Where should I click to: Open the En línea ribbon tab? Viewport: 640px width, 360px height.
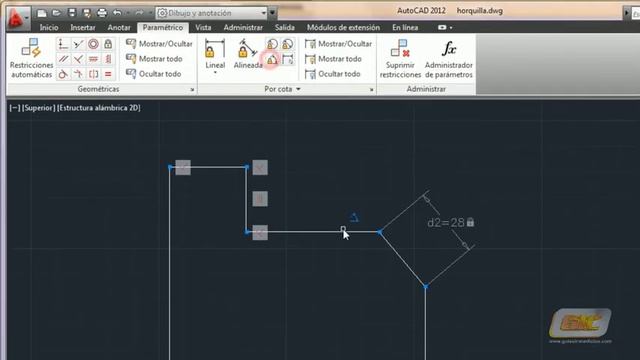tap(405, 27)
